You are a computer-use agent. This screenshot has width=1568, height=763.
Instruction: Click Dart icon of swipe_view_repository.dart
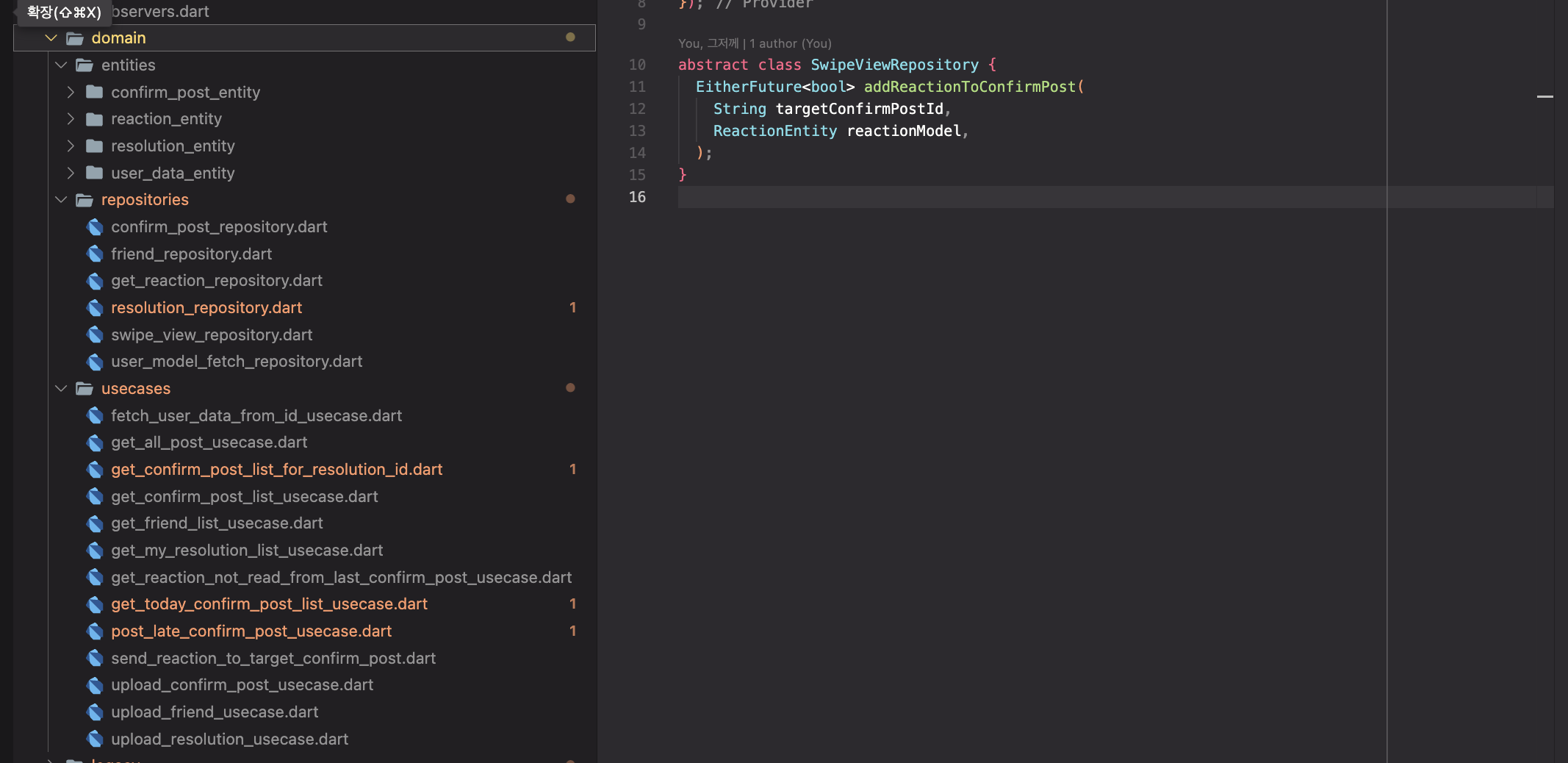(95, 334)
